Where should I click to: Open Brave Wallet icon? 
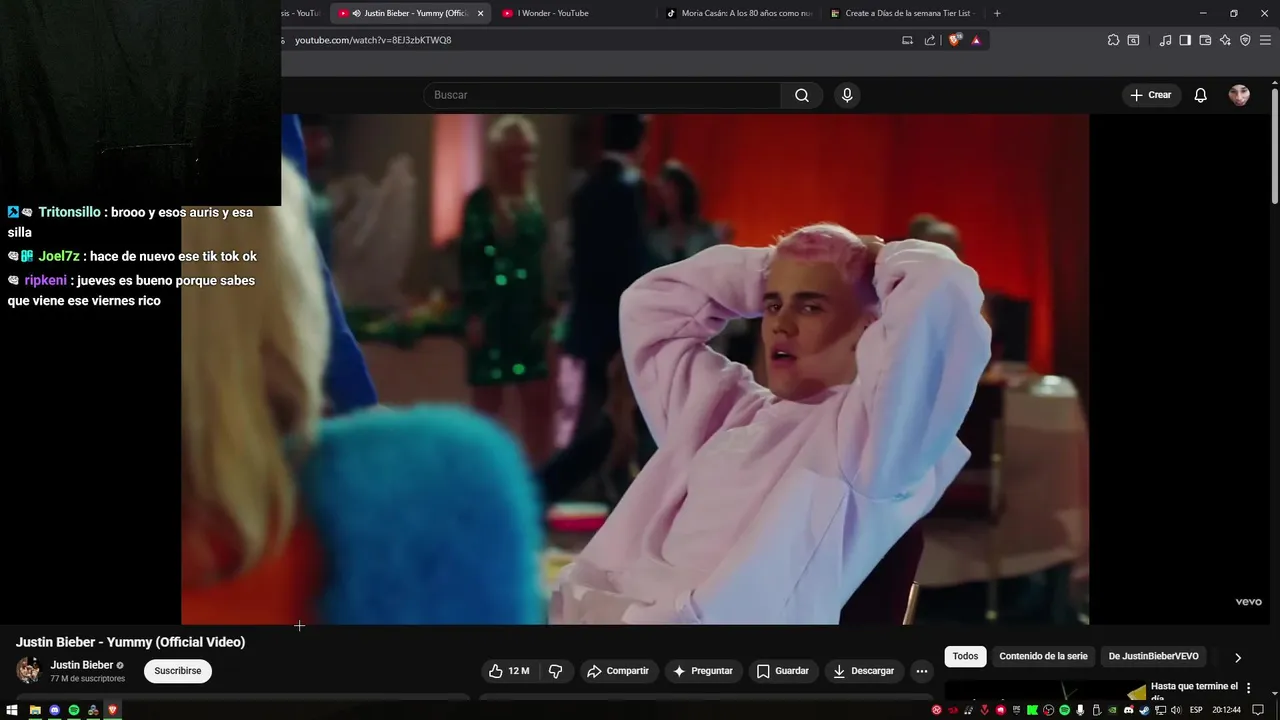(1205, 40)
